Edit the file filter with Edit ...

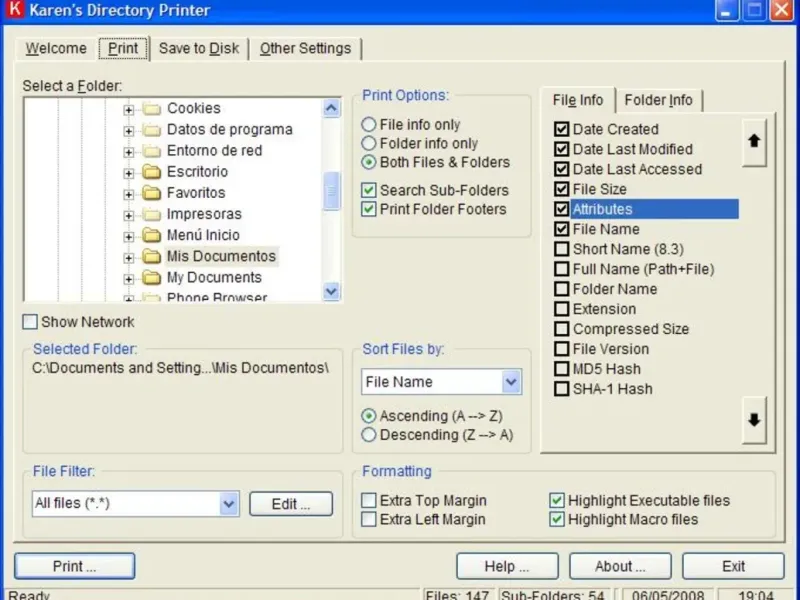[291, 504]
